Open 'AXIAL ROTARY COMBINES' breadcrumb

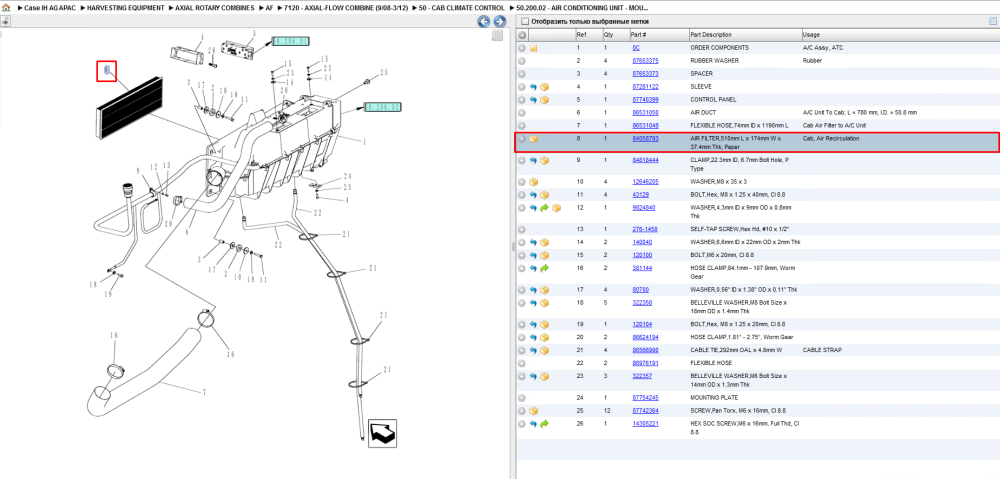pyautogui.click(x=214, y=8)
